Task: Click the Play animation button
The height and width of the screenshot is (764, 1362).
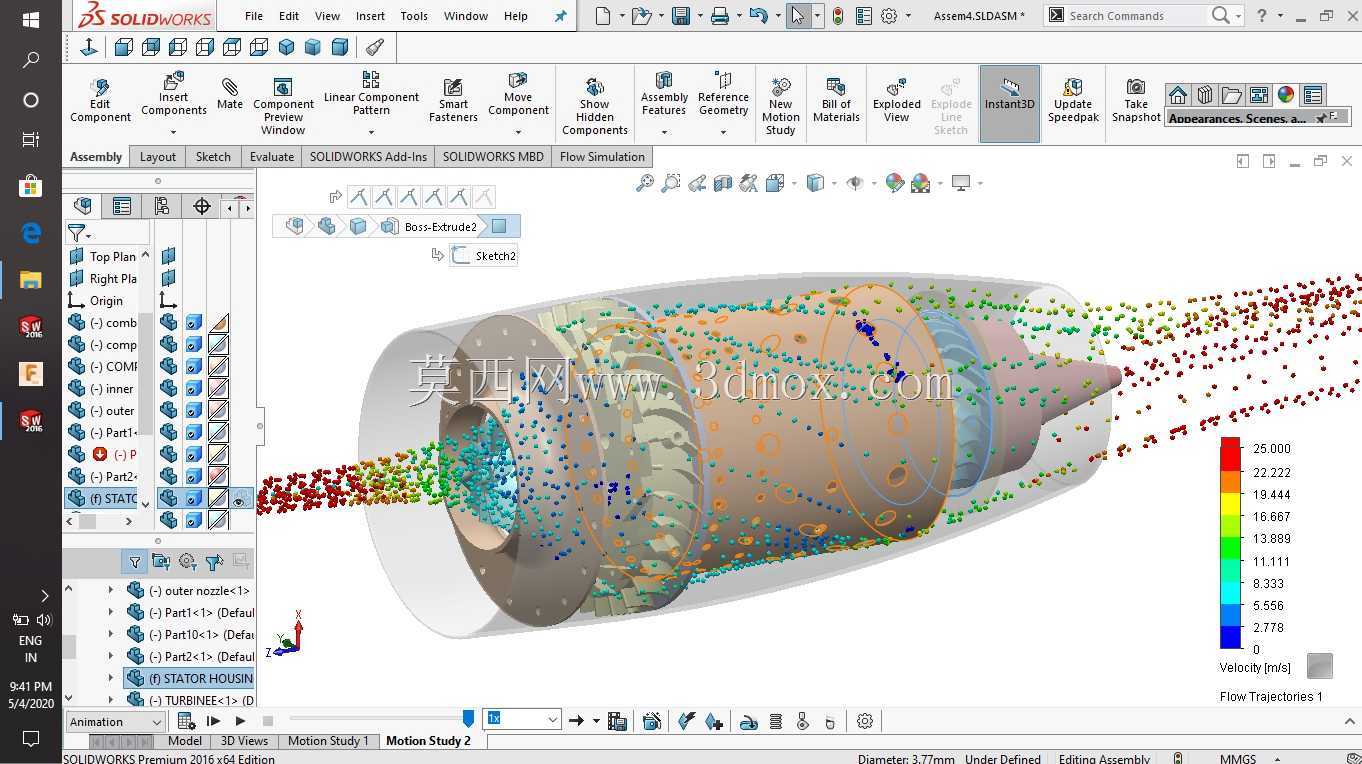Action: click(240, 721)
